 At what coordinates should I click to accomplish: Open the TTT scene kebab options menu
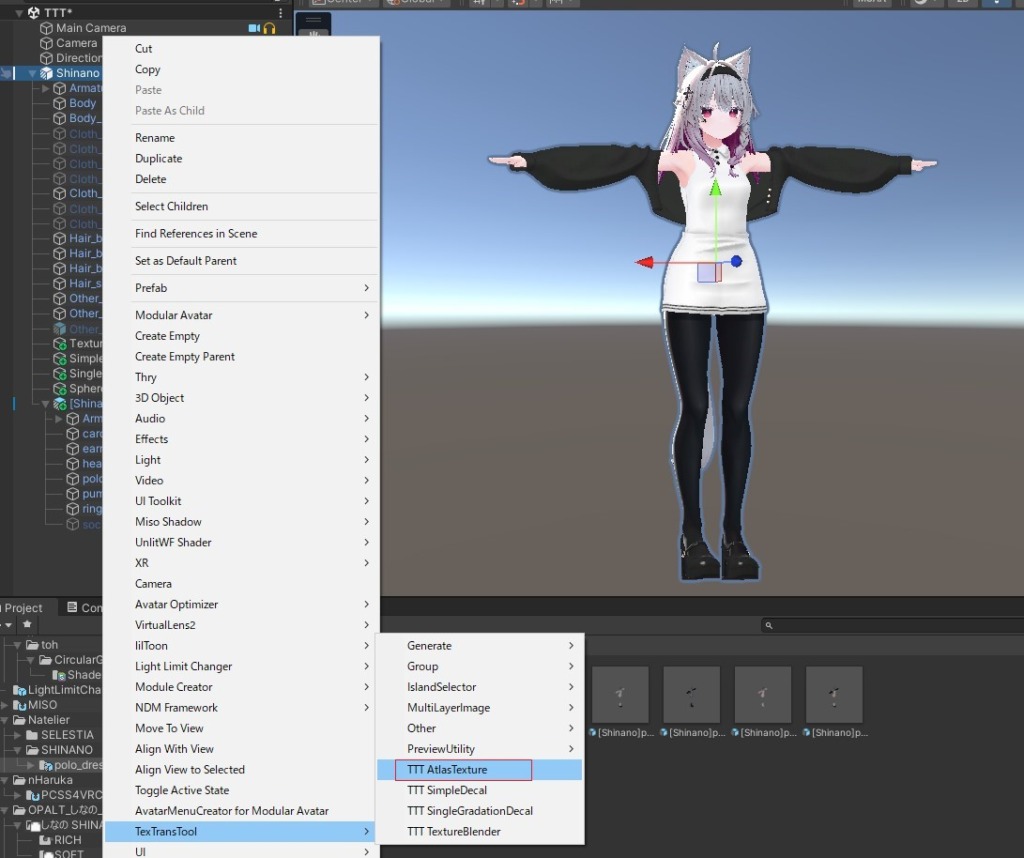280,12
